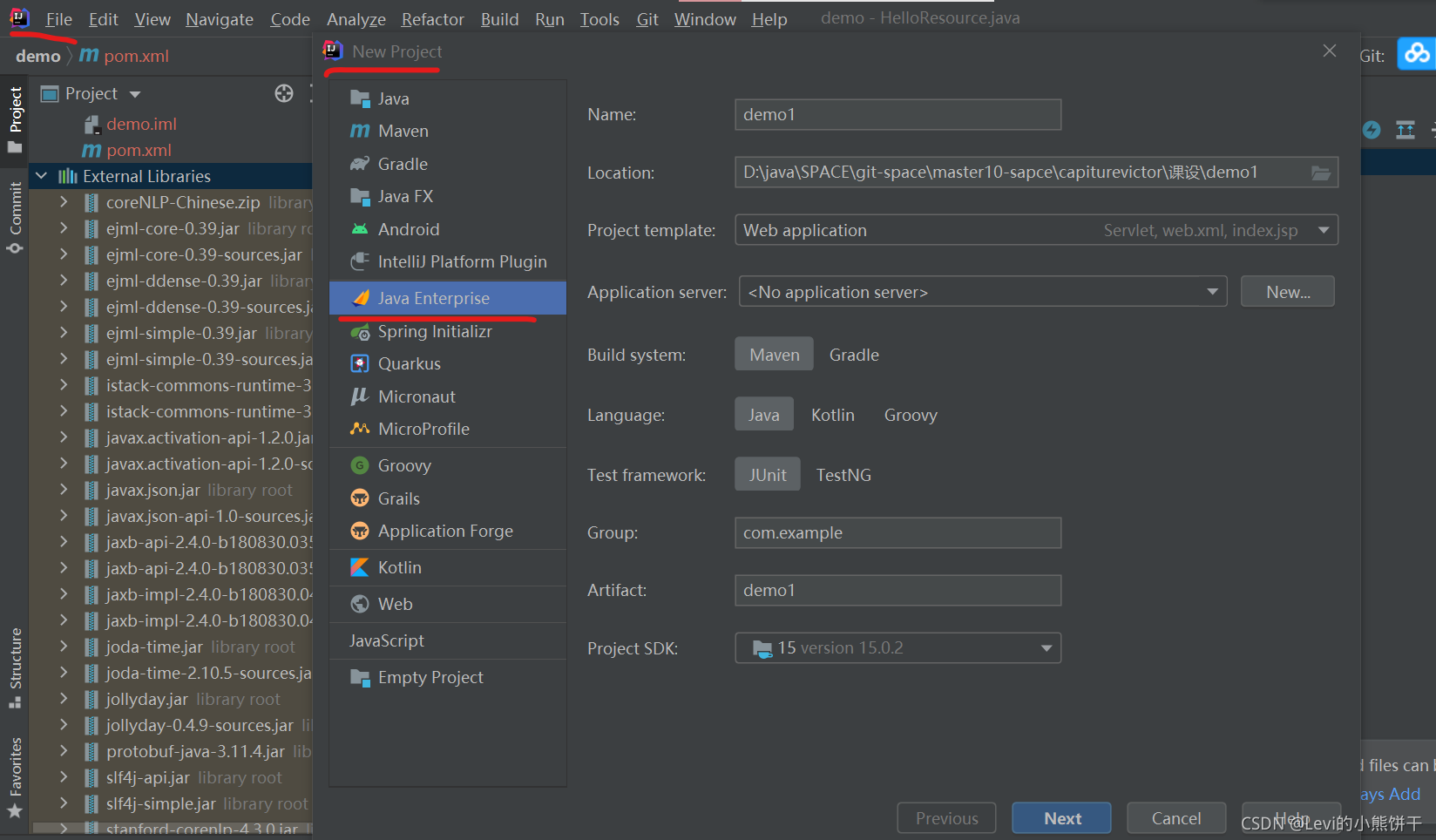Browse for project location folder icon
Viewport: 1436px width, 840px height.
tap(1321, 173)
